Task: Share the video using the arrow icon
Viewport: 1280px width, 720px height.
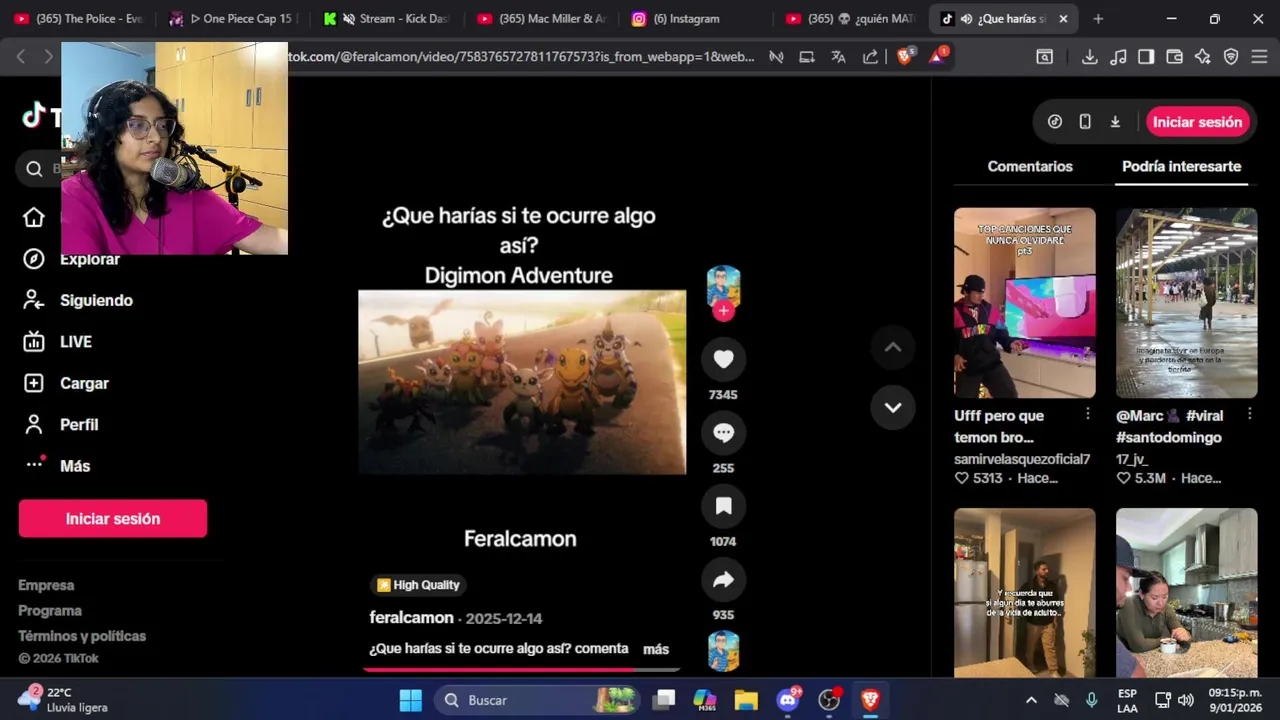Action: tap(723, 580)
